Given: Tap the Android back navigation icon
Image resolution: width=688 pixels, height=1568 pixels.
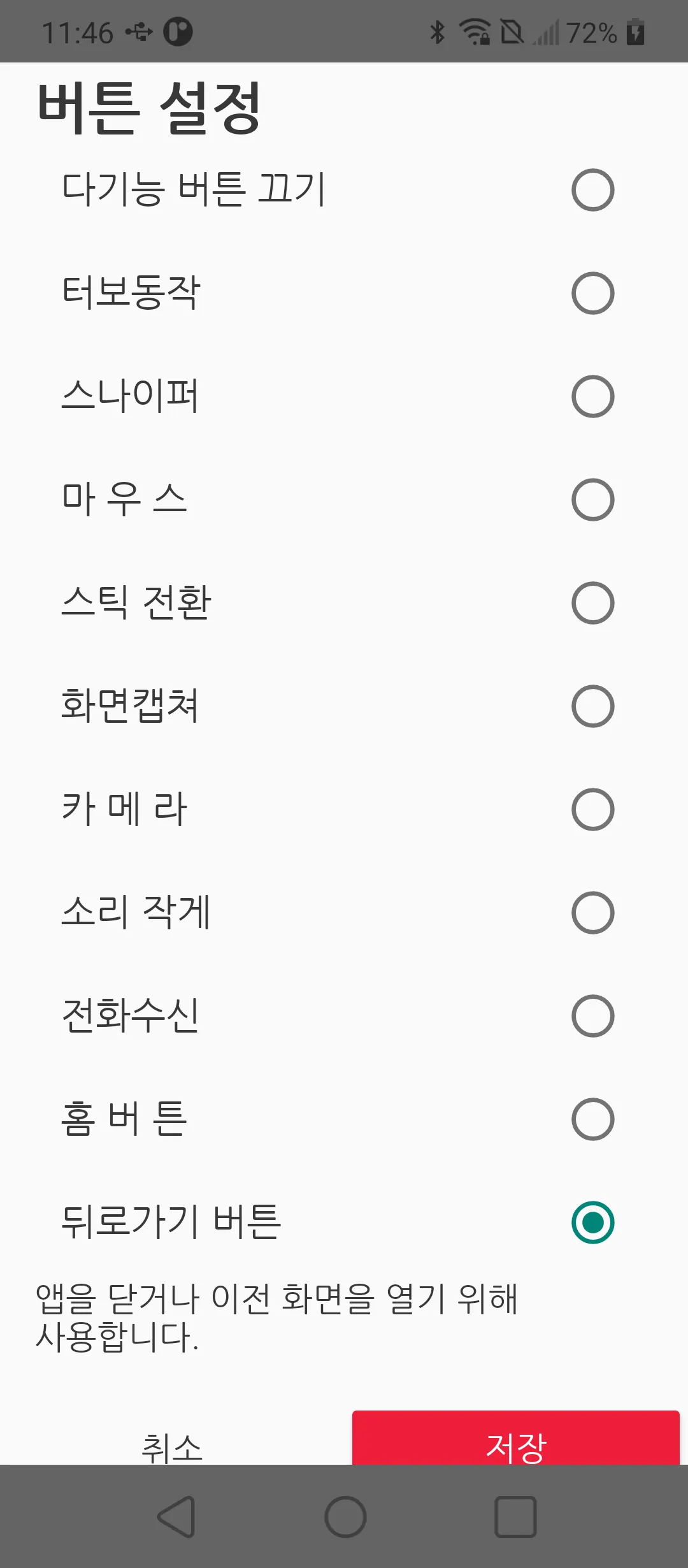Looking at the screenshot, I should coord(176,1516).
